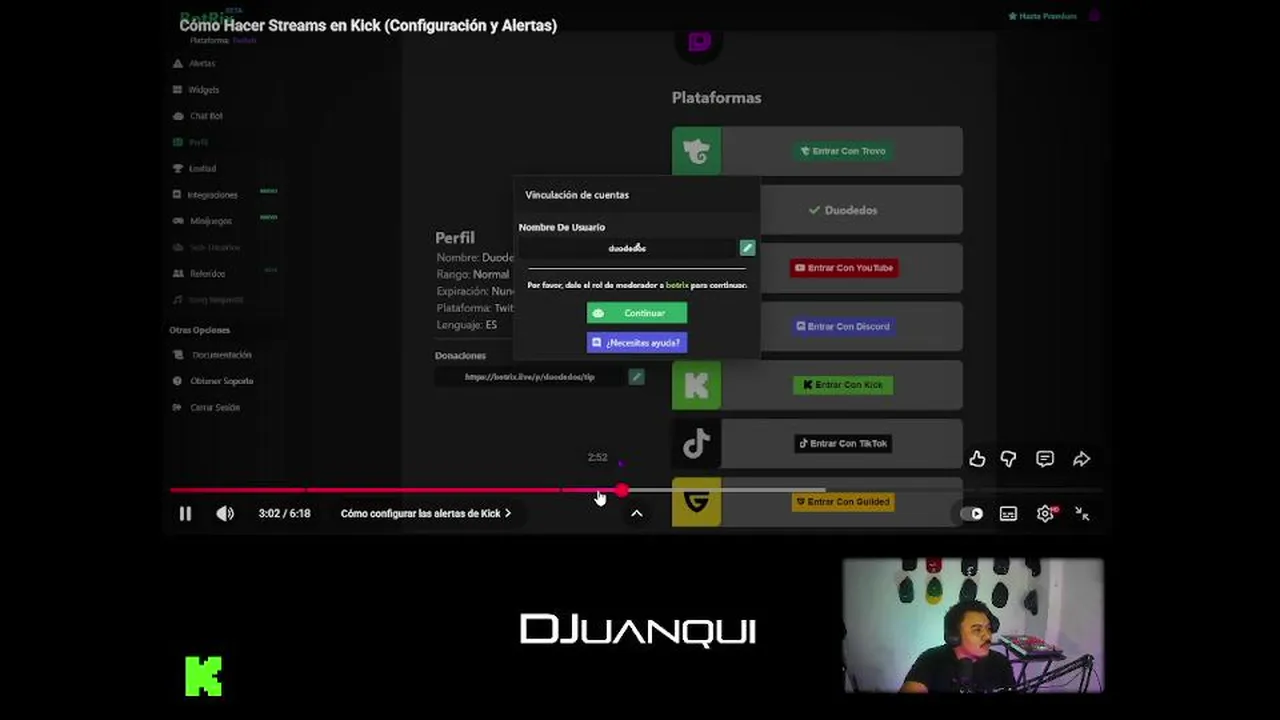Click the green Continuar button
This screenshot has width=1280, height=720.
point(637,313)
